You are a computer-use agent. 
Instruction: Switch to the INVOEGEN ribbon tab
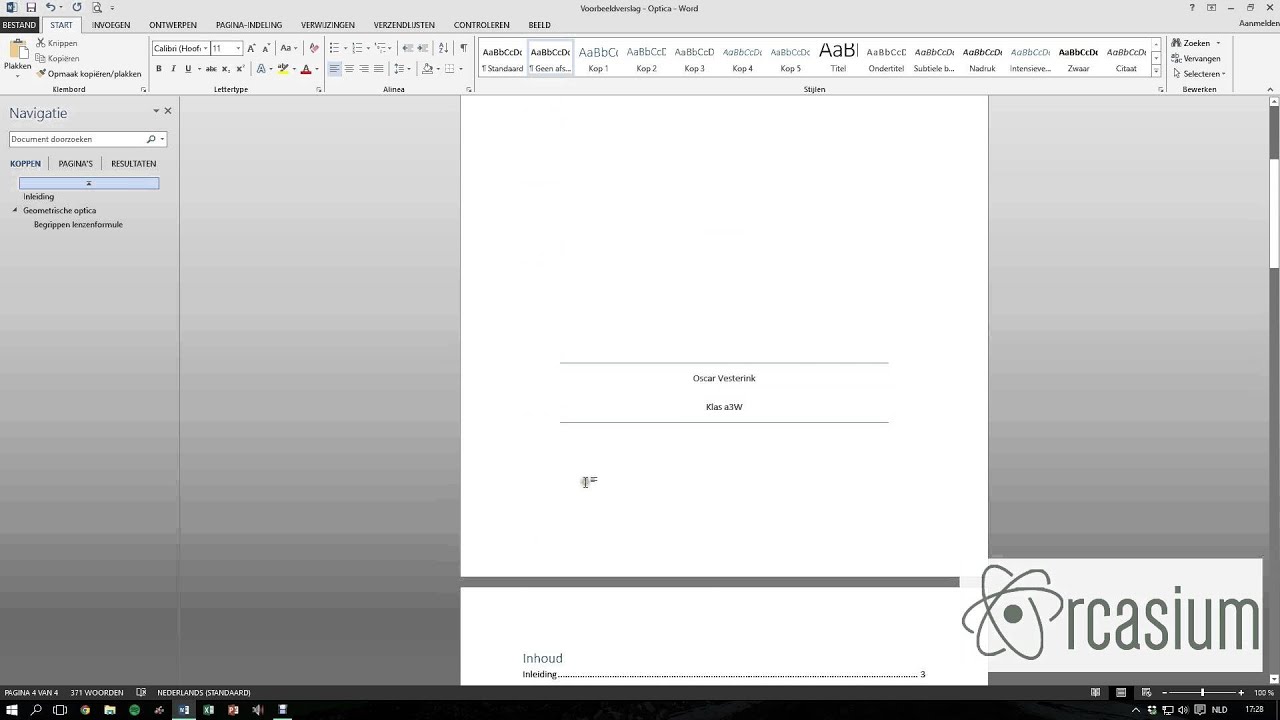(111, 25)
